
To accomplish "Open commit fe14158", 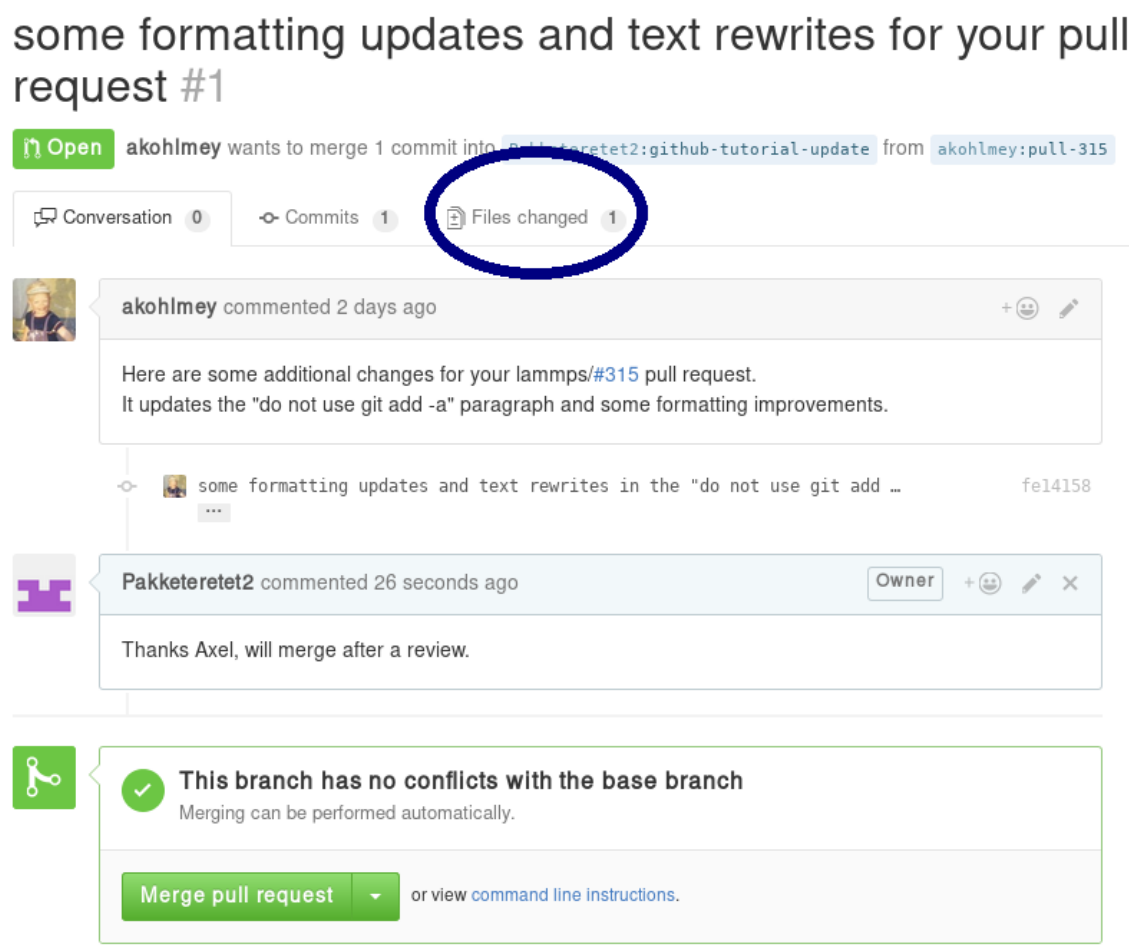I will click(1056, 486).
